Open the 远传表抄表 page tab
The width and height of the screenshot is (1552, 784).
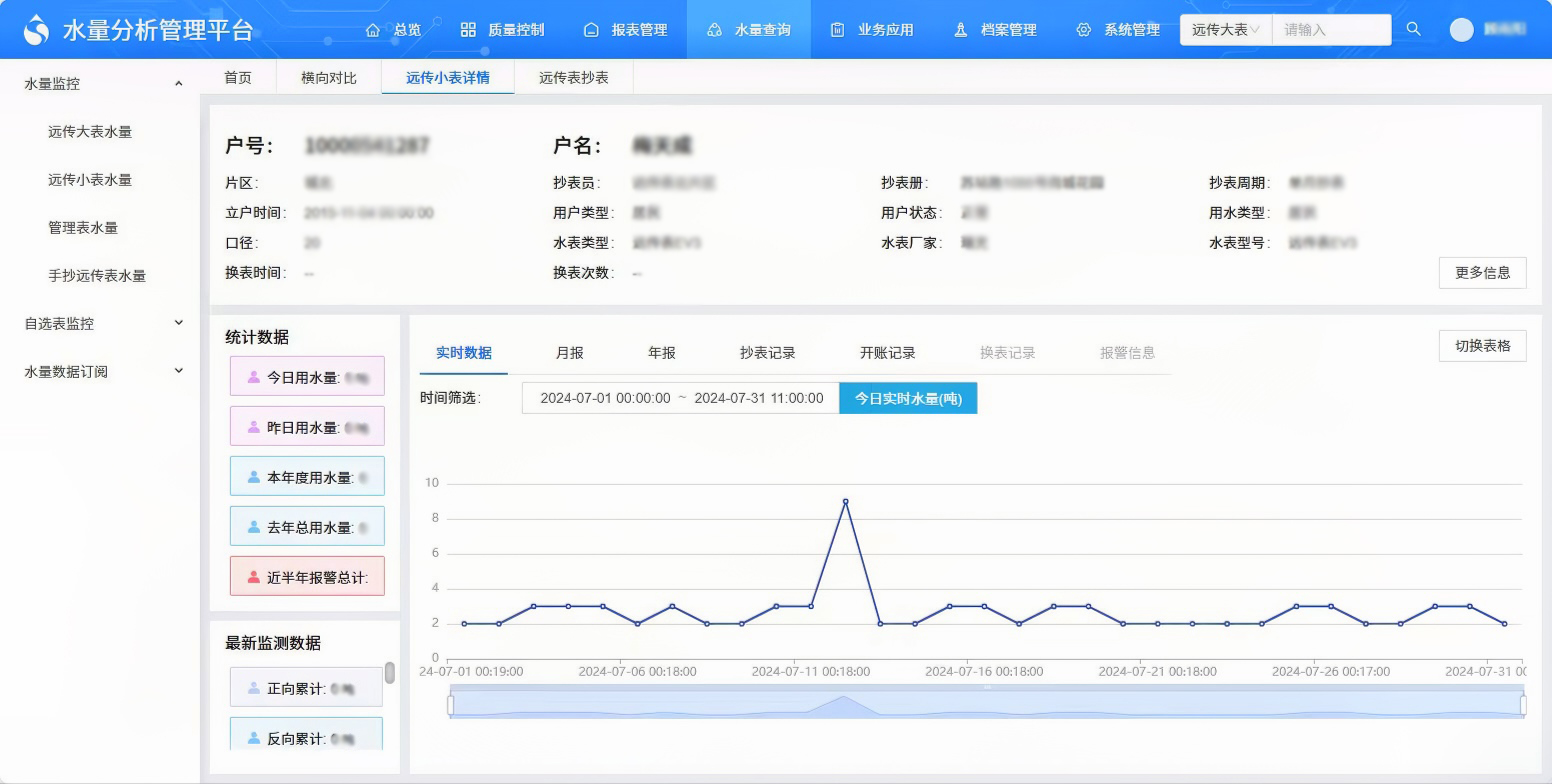(x=573, y=77)
